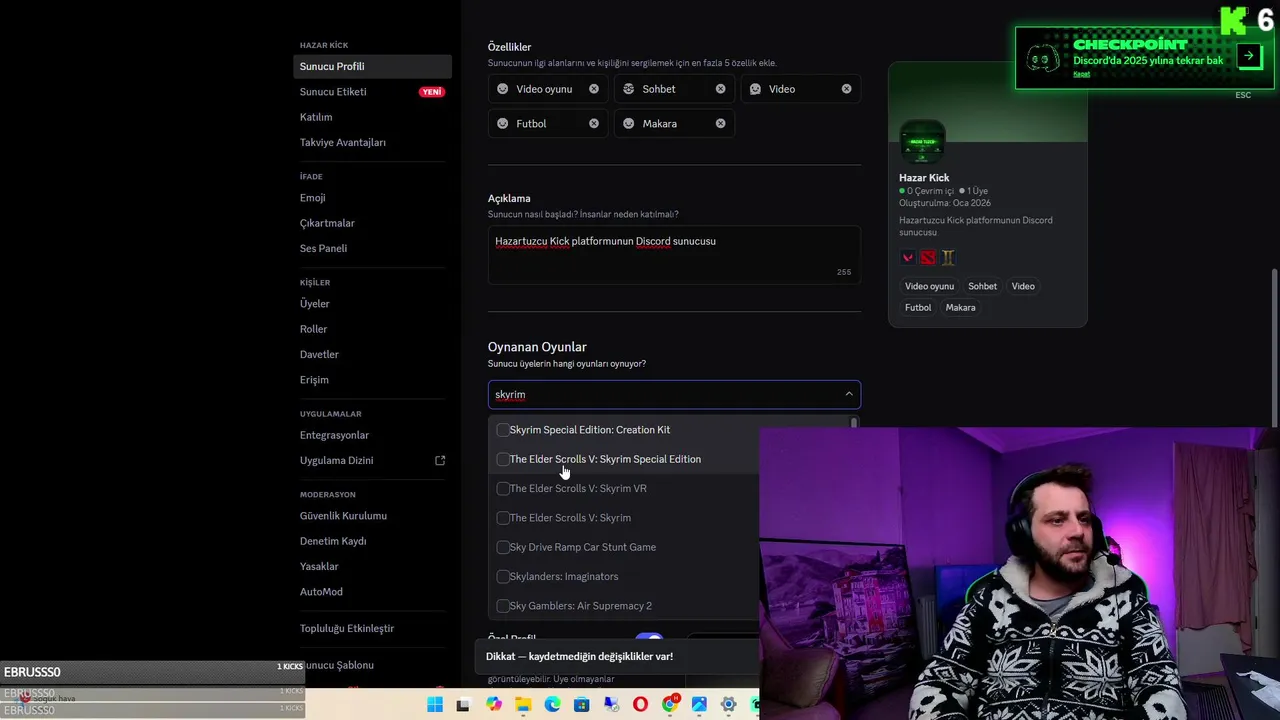Open Settings gear on the taskbar
The height and width of the screenshot is (720, 1280).
point(728,705)
